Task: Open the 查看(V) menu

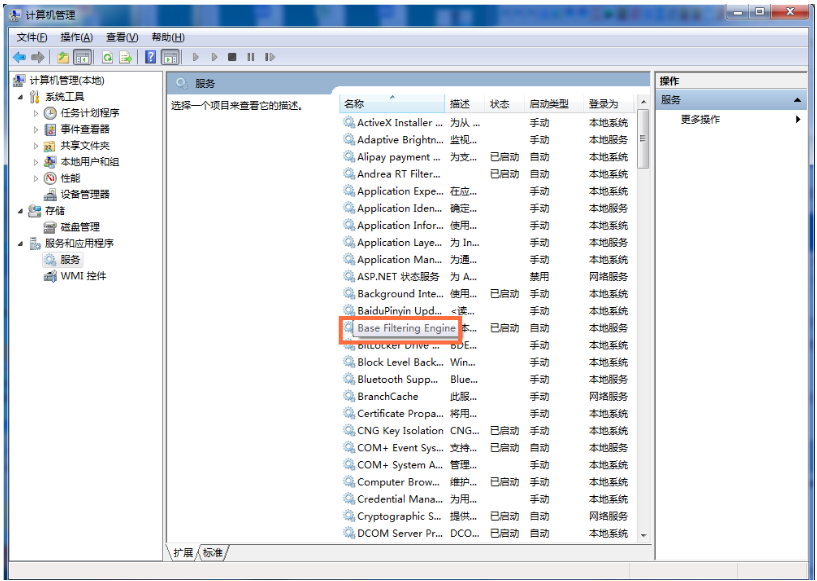Action: pos(122,37)
